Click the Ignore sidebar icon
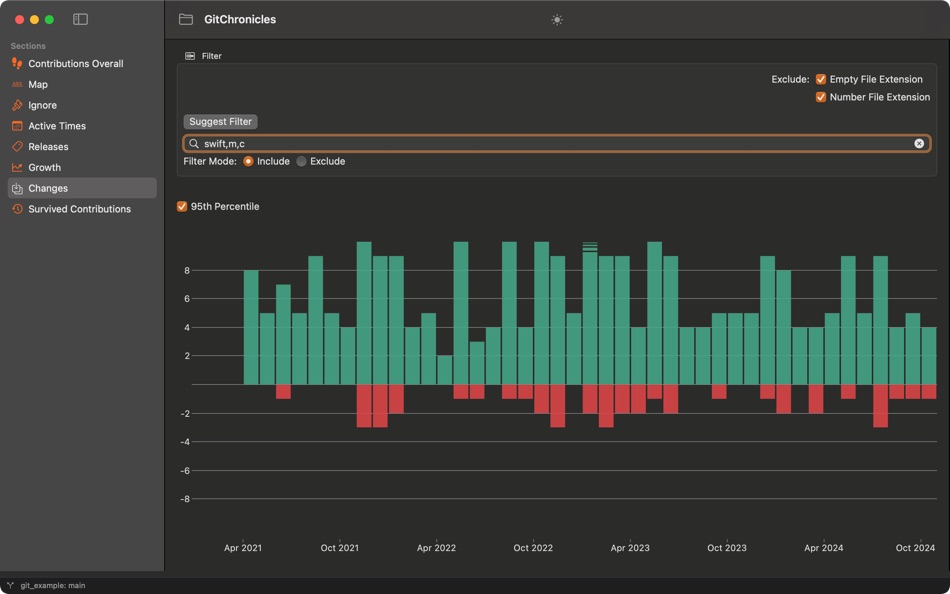The height and width of the screenshot is (594, 950). [17, 105]
